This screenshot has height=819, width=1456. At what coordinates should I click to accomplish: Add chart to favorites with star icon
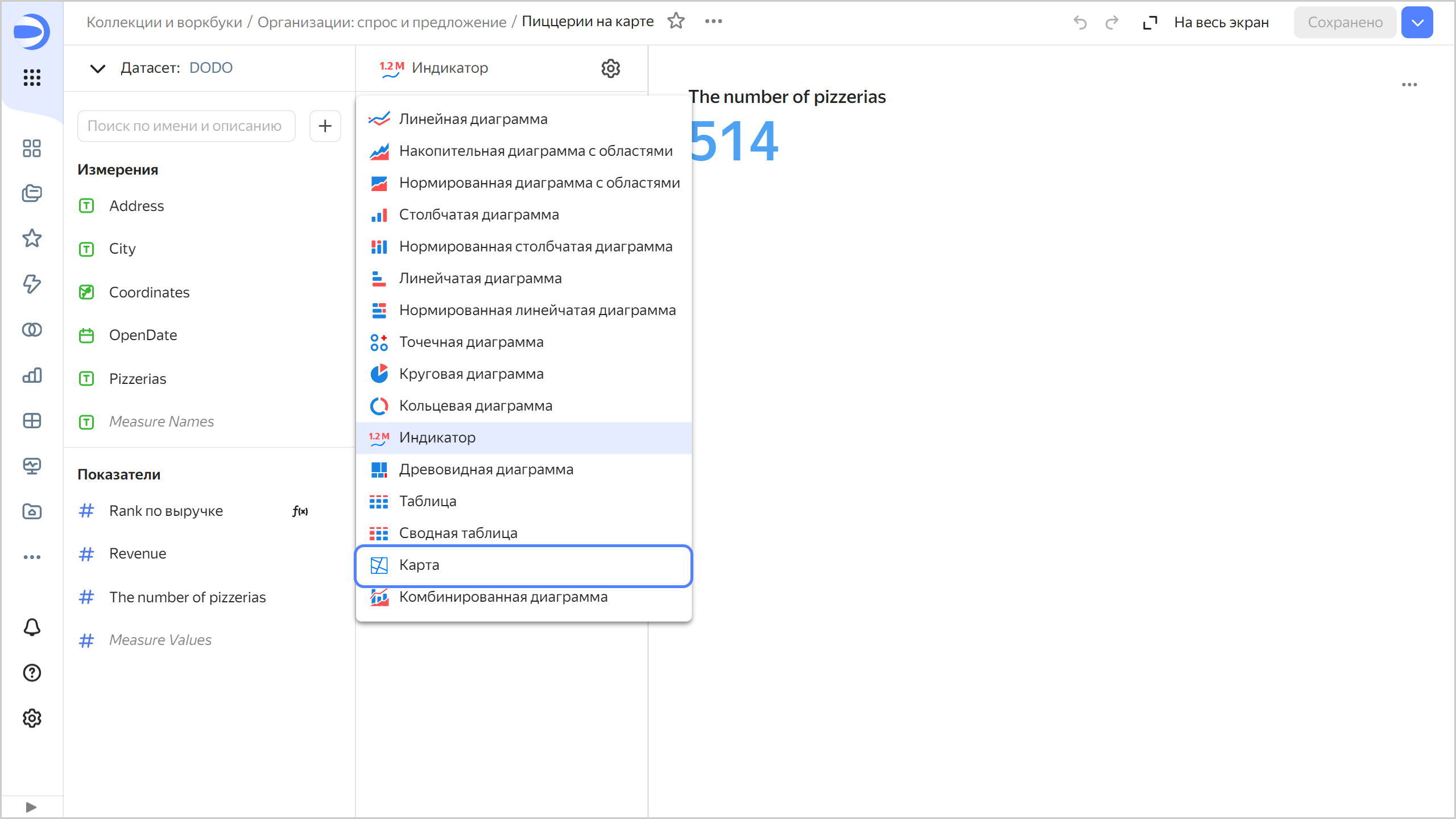[676, 21]
